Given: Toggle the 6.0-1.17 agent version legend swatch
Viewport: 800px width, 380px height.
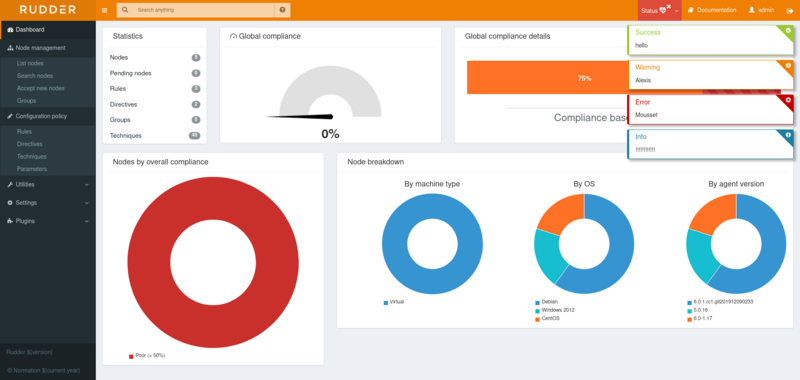Looking at the screenshot, I should [x=689, y=319].
